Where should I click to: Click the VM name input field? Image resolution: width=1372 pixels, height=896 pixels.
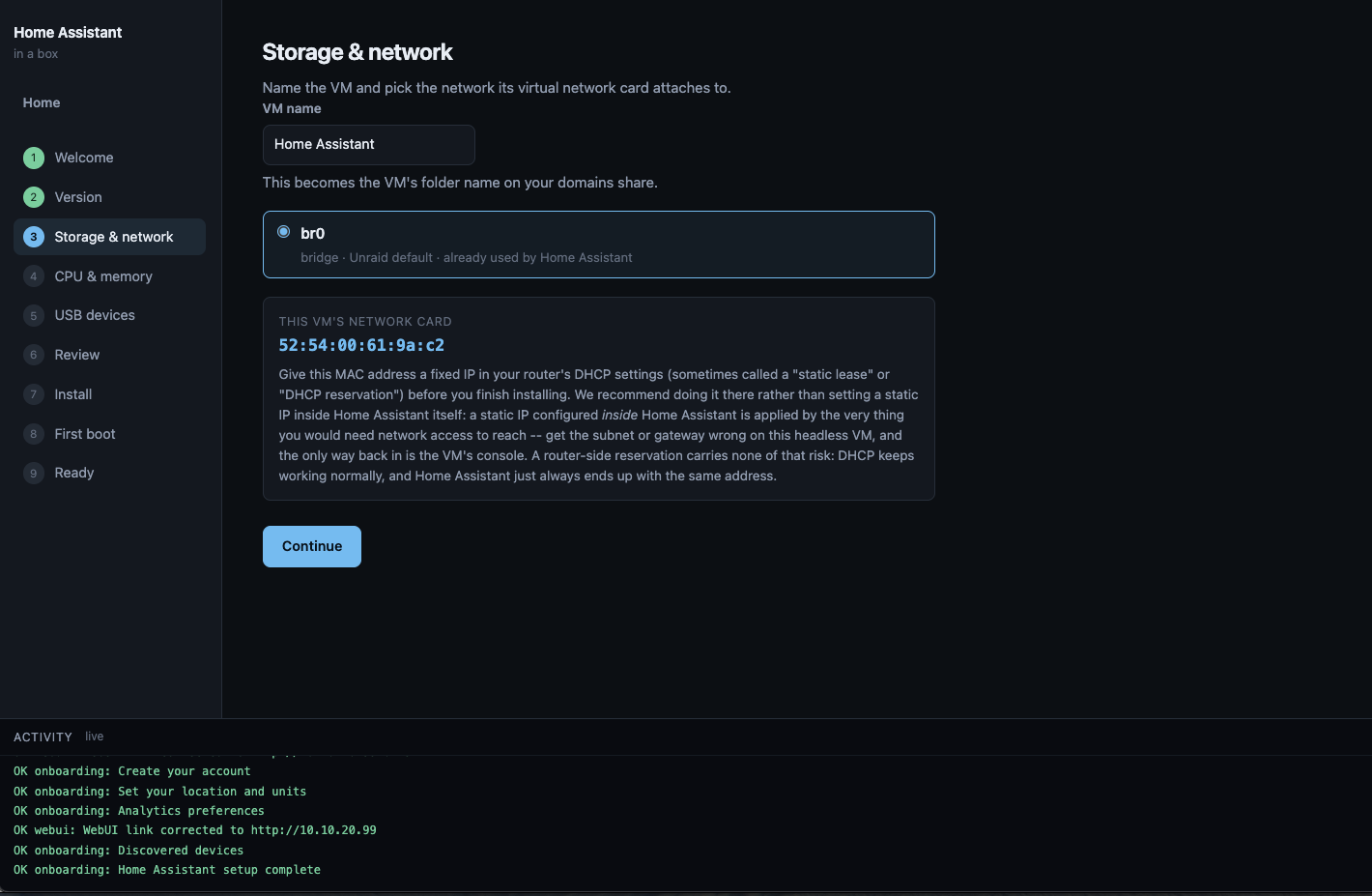click(x=369, y=145)
